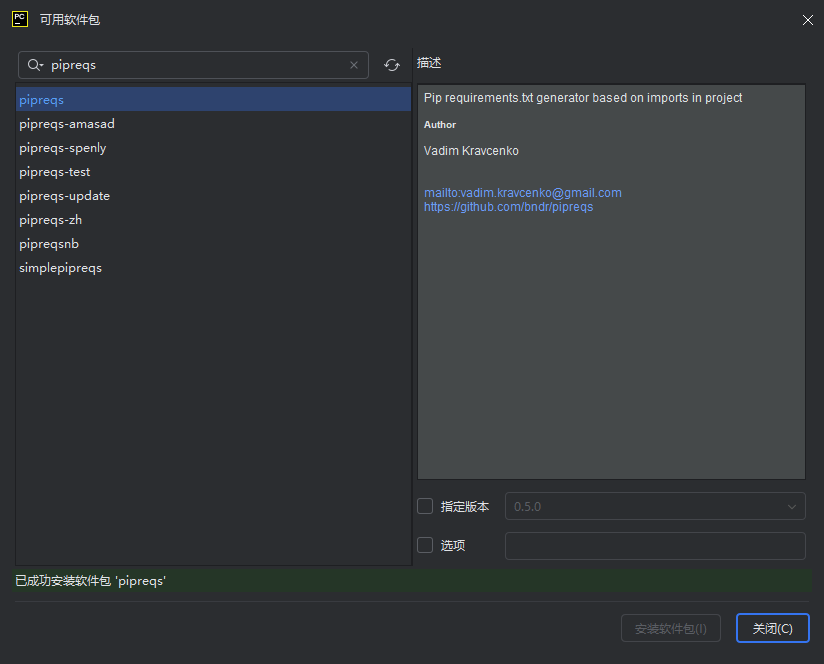Select pipreqs-spenly package
Image resolution: width=824 pixels, height=664 pixels.
[x=213, y=148]
